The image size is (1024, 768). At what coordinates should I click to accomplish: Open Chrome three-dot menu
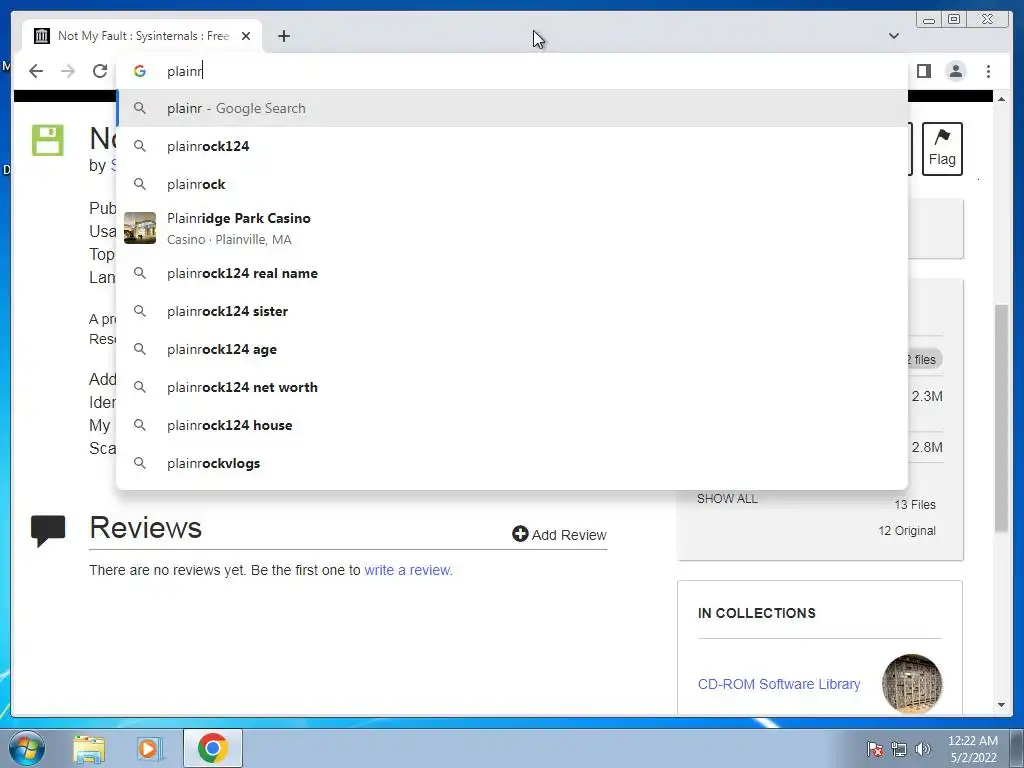tap(988, 71)
